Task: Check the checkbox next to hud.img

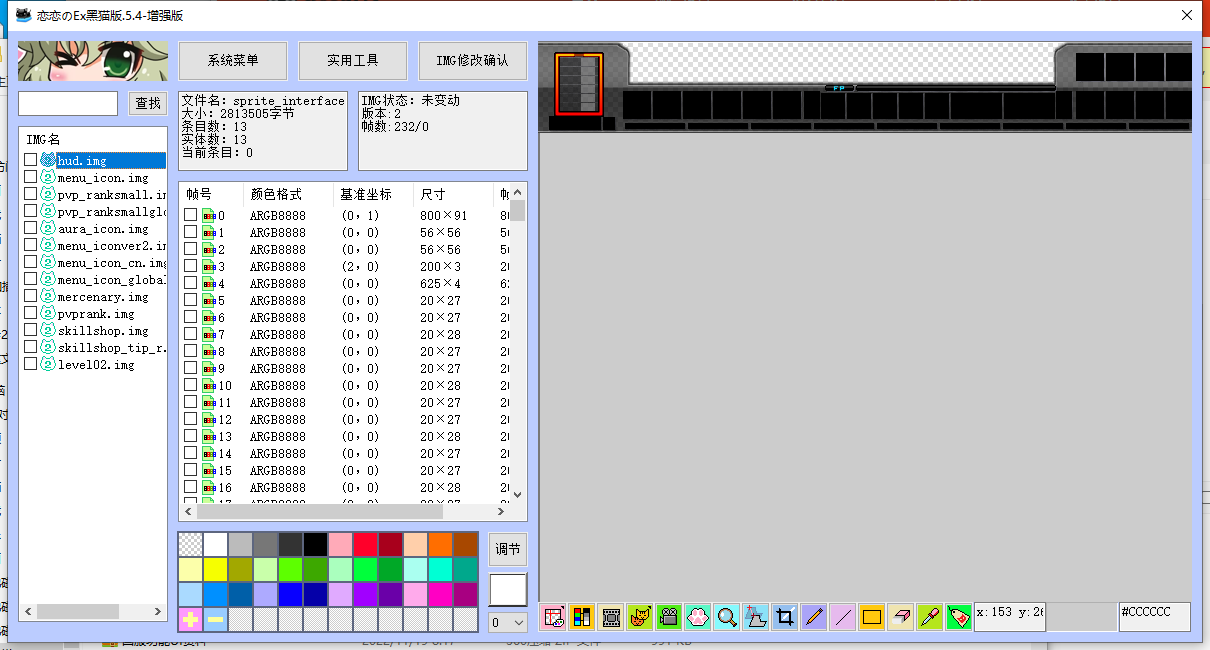Action: 29,159
